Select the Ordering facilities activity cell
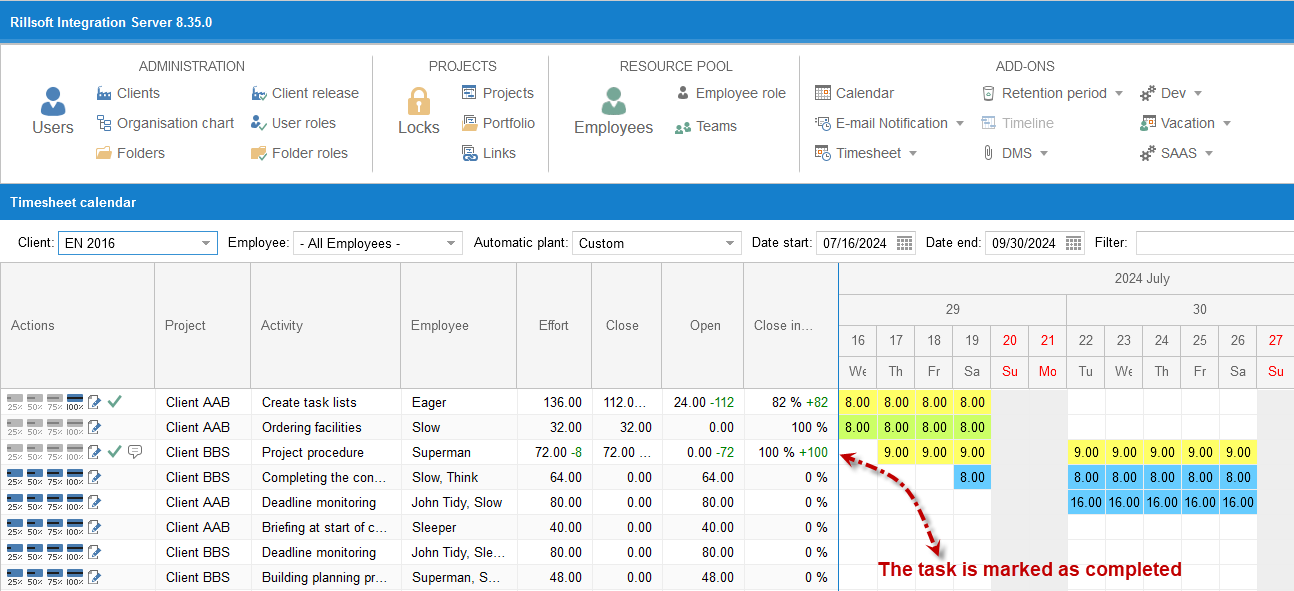 (x=325, y=427)
